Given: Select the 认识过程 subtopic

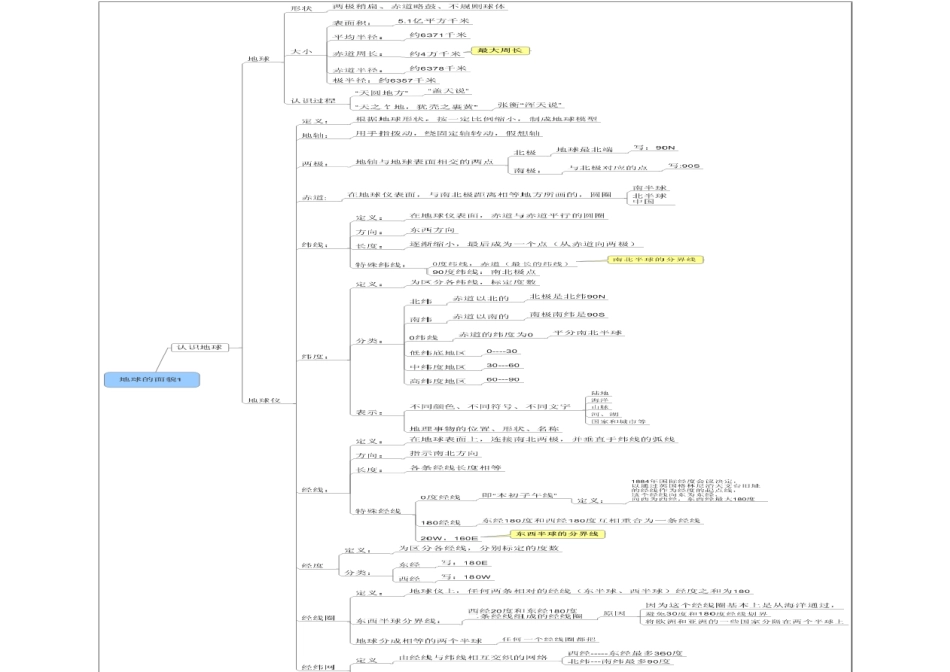Looking at the screenshot, I should tap(313, 101).
